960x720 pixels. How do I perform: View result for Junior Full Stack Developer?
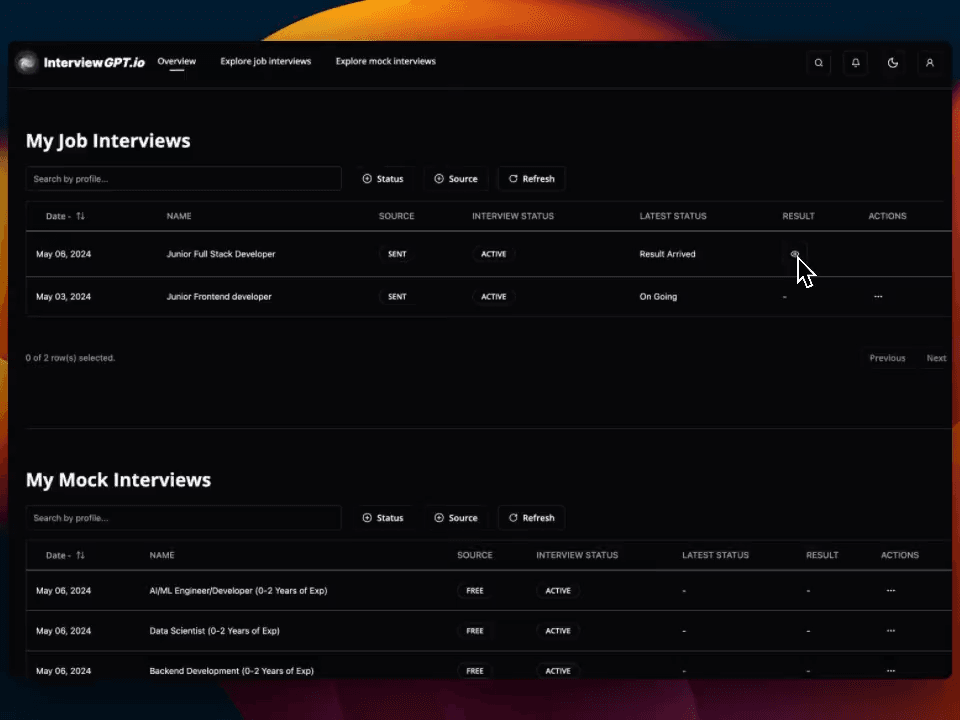(x=795, y=254)
